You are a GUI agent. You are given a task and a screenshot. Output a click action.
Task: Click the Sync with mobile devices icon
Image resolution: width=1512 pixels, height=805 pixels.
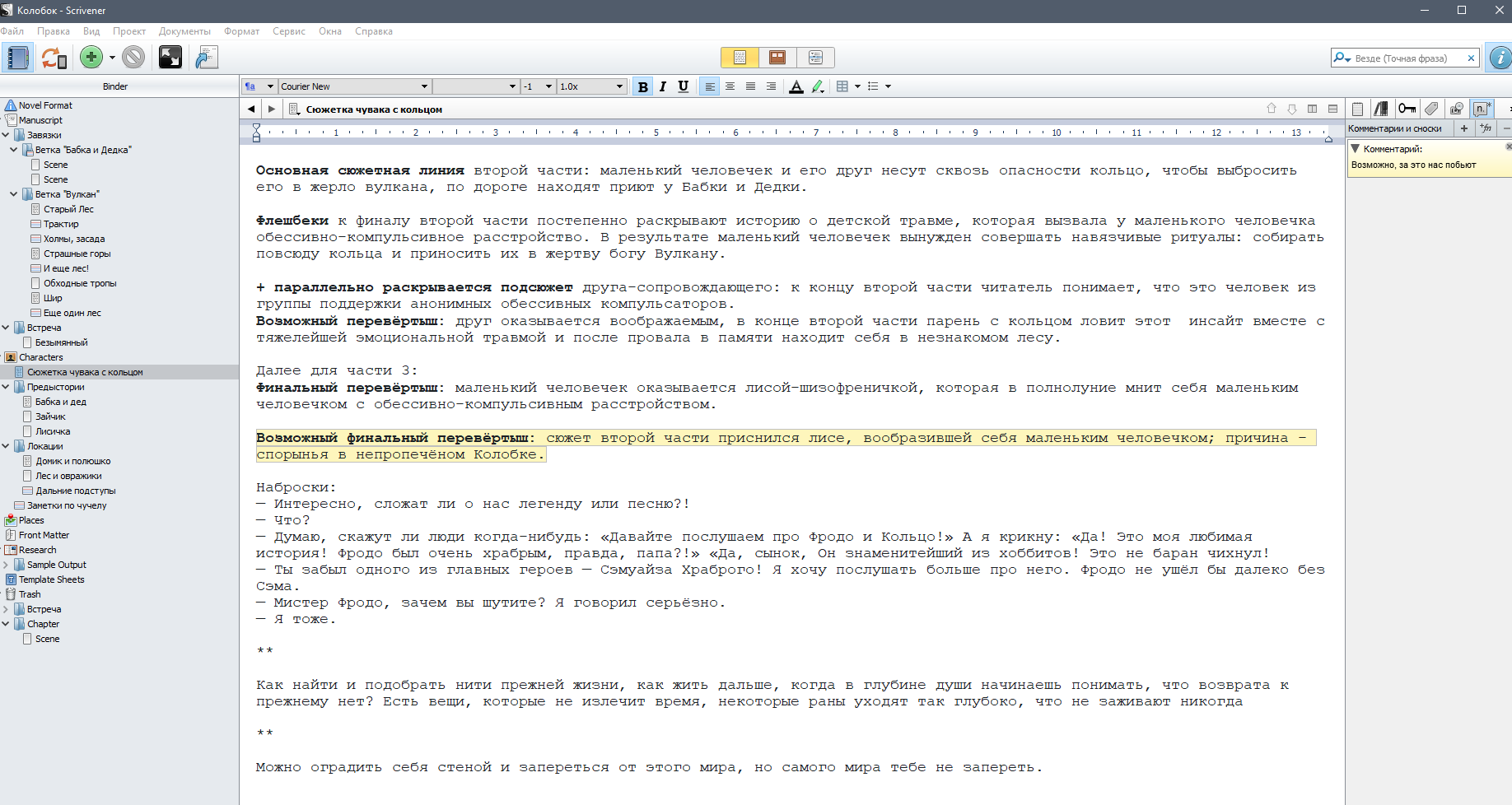[54, 58]
